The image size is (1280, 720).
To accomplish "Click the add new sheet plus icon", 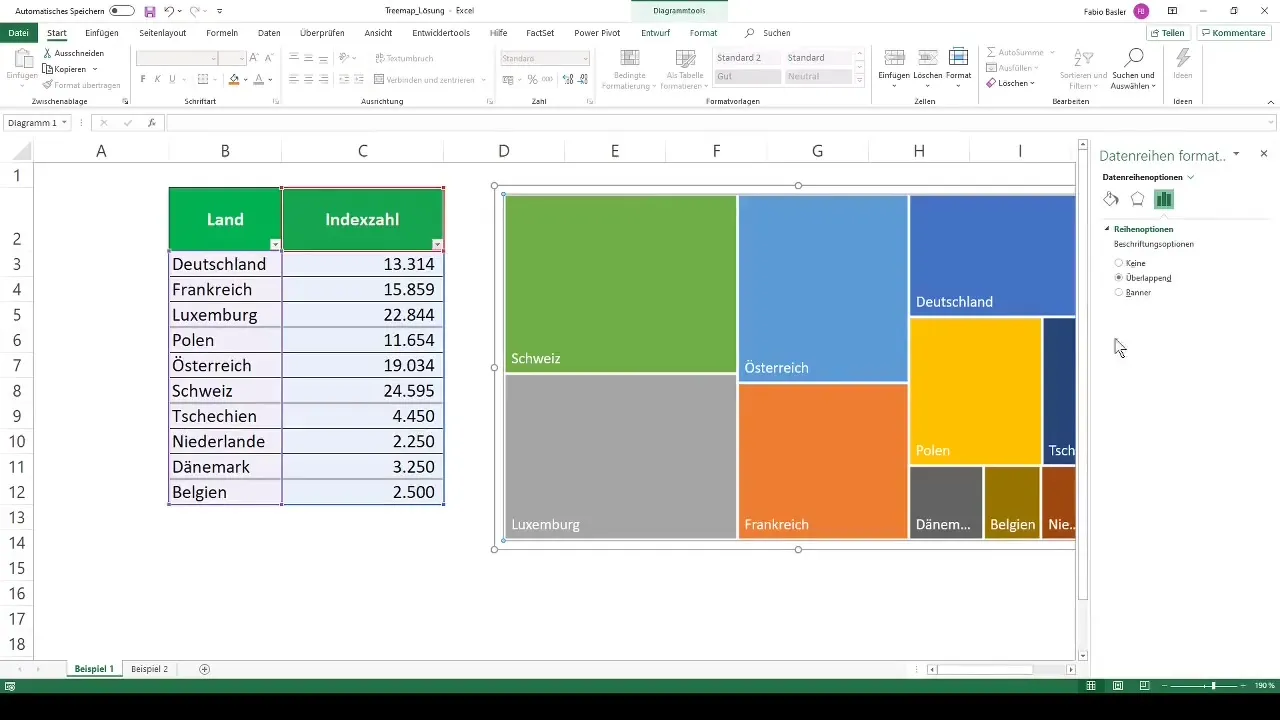I will [x=205, y=668].
